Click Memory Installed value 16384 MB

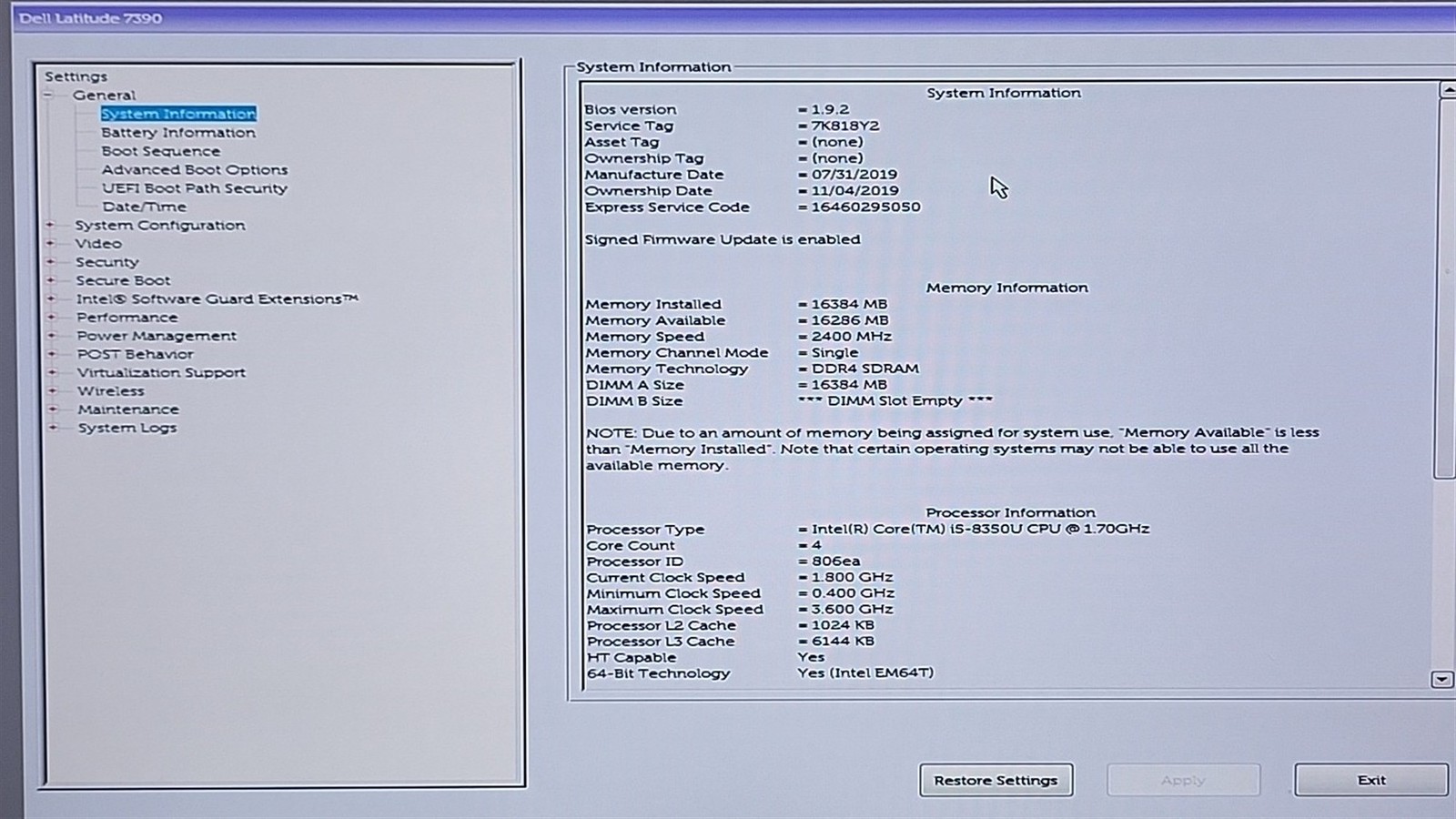(x=849, y=304)
